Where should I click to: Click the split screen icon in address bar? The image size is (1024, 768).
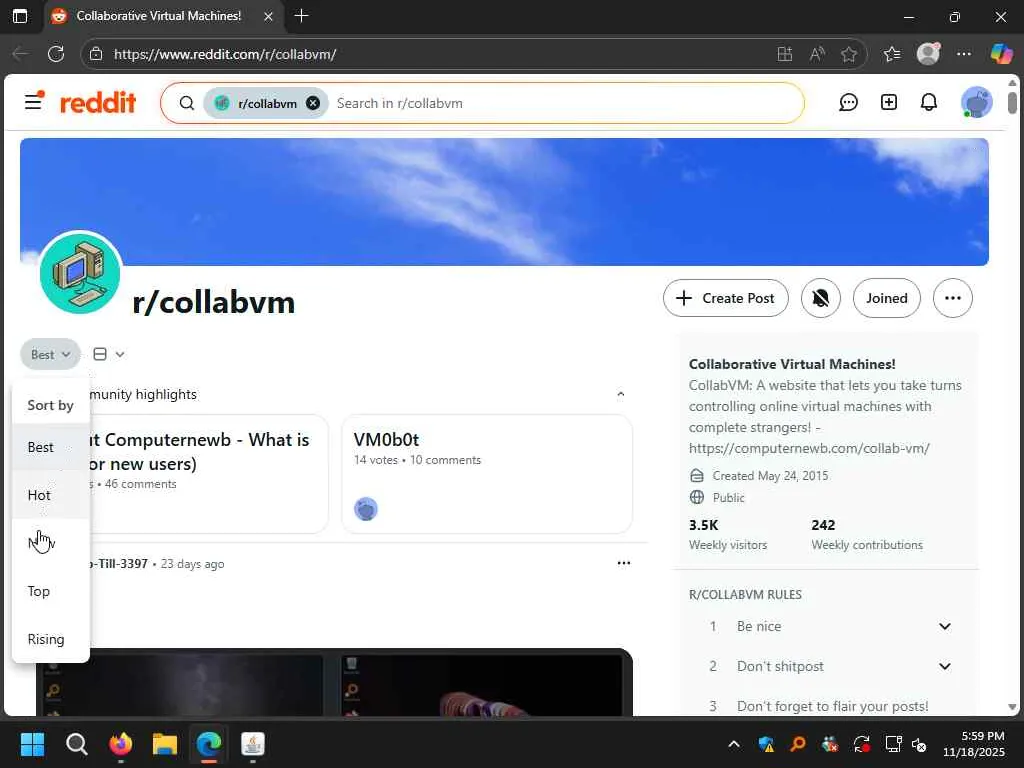(x=784, y=54)
